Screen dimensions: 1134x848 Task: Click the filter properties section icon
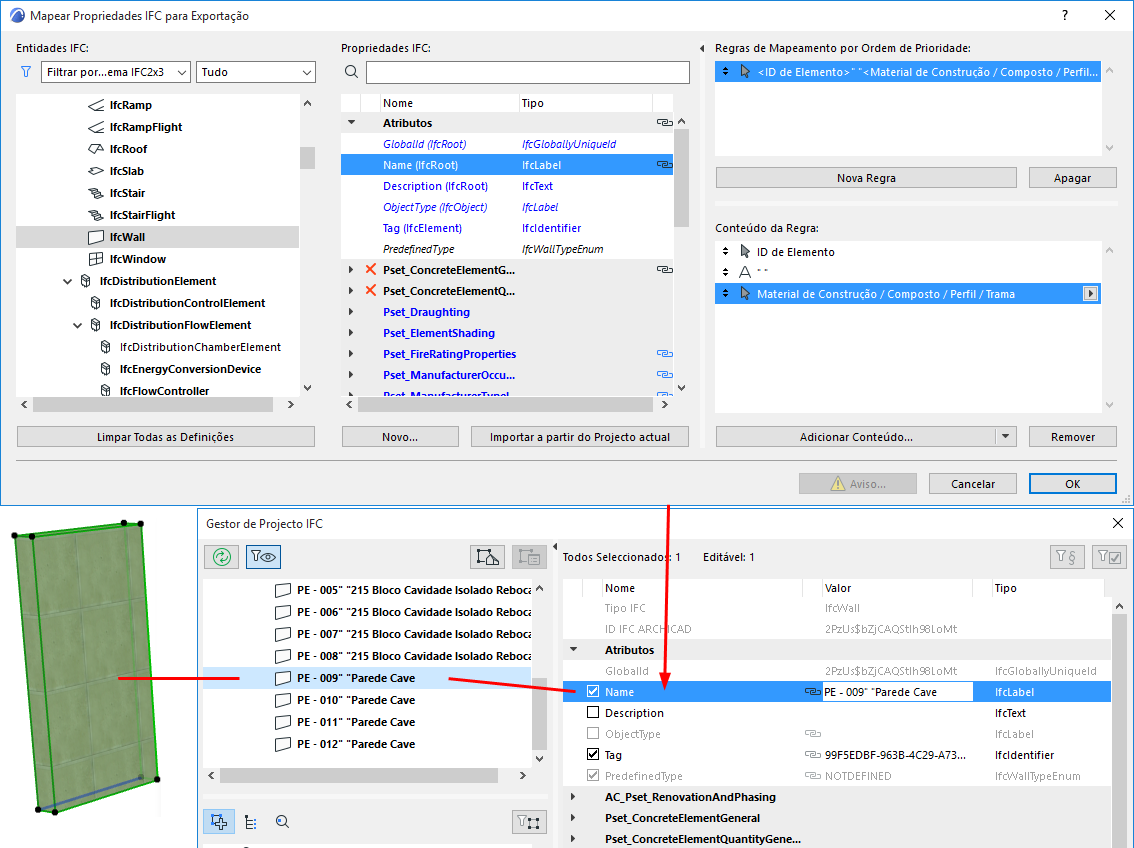coord(1067,557)
